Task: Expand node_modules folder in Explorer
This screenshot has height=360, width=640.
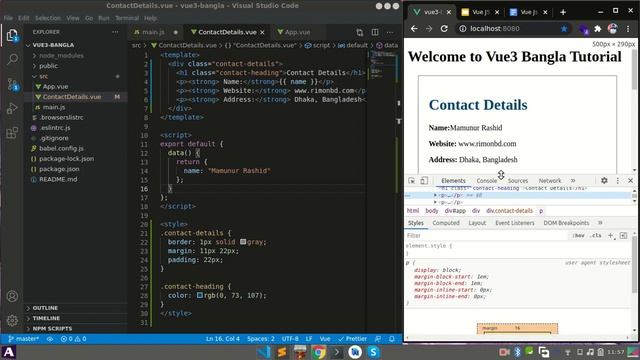Action: (x=61, y=56)
